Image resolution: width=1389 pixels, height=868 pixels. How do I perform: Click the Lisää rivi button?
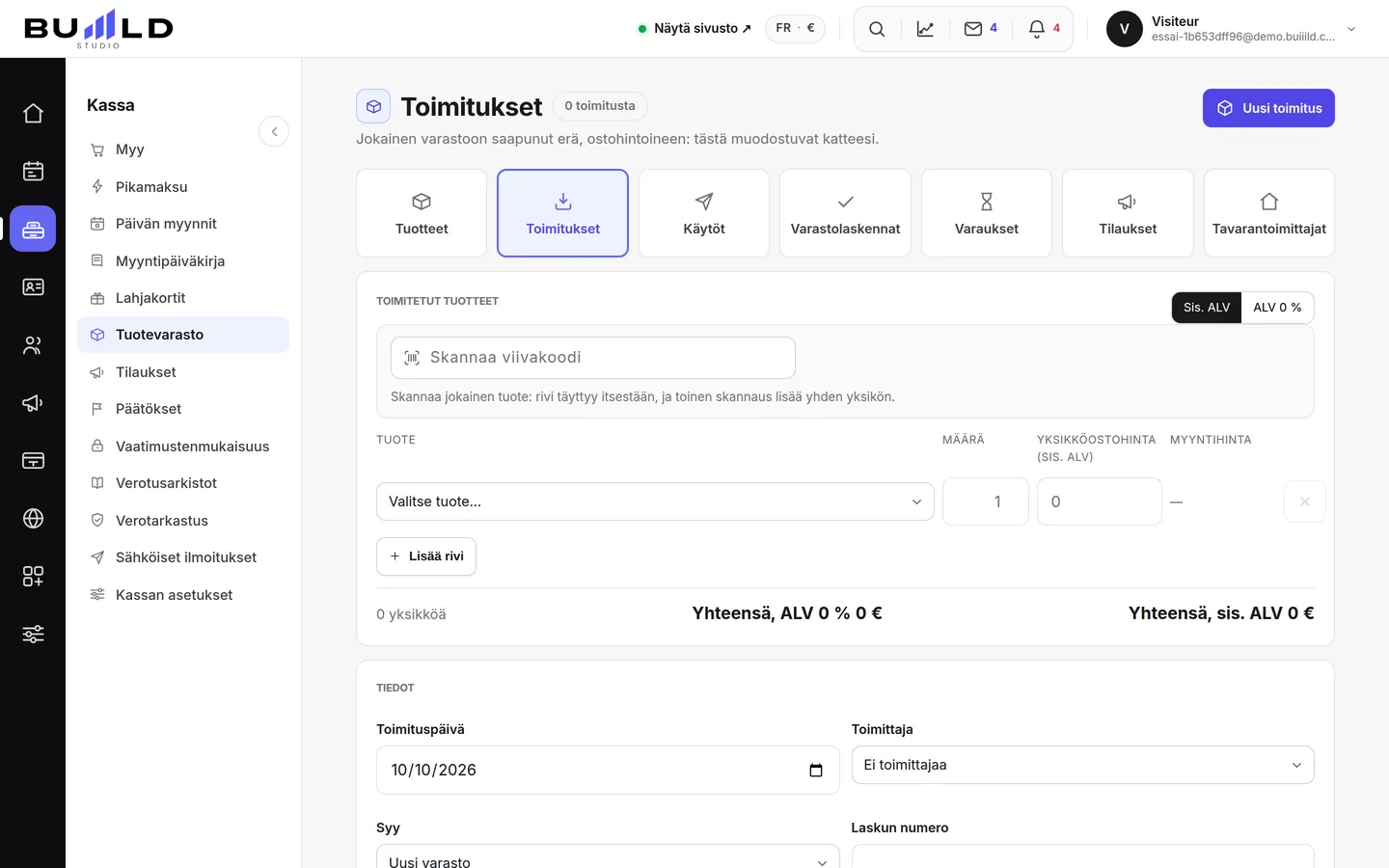[x=426, y=556]
